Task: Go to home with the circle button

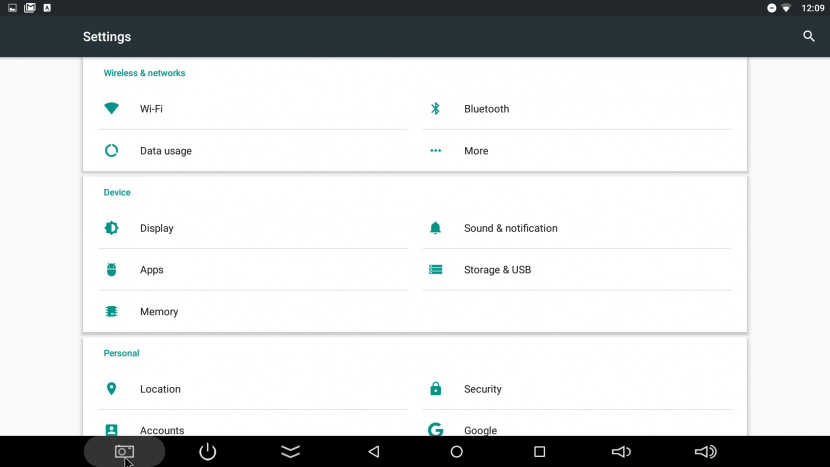Action: click(x=456, y=452)
